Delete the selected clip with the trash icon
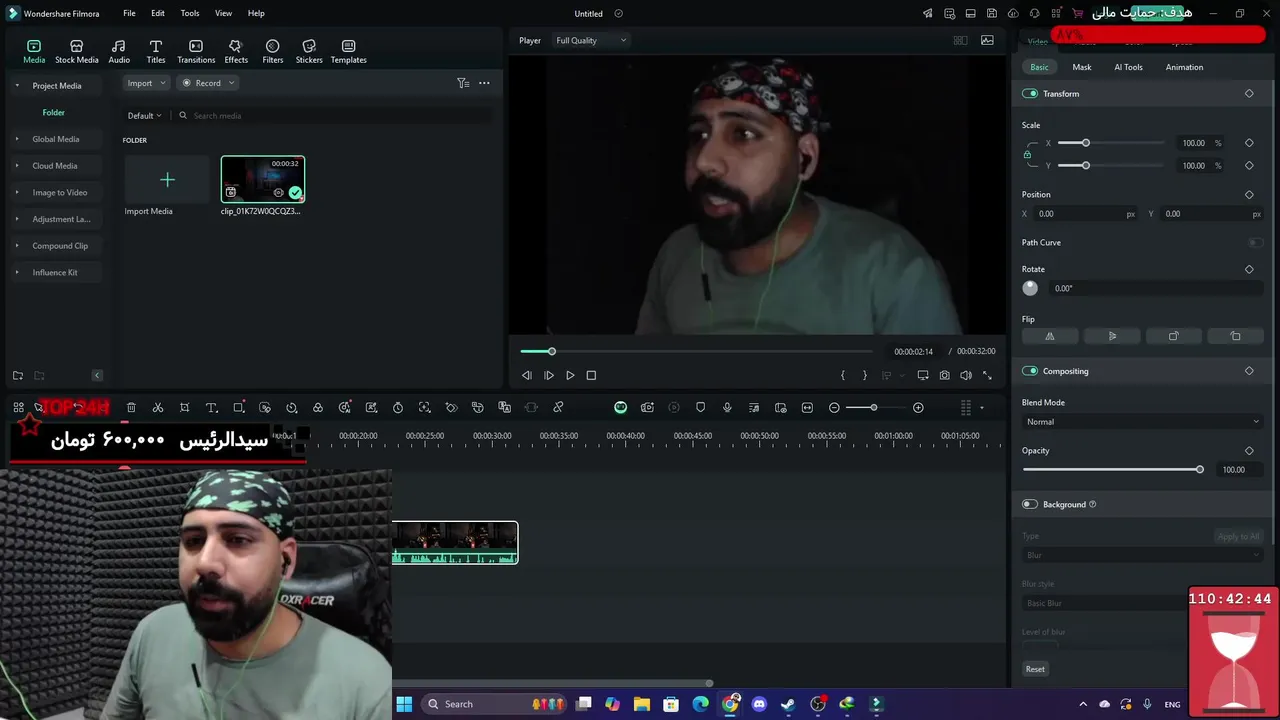Image resolution: width=1280 pixels, height=720 pixels. pos(131,408)
